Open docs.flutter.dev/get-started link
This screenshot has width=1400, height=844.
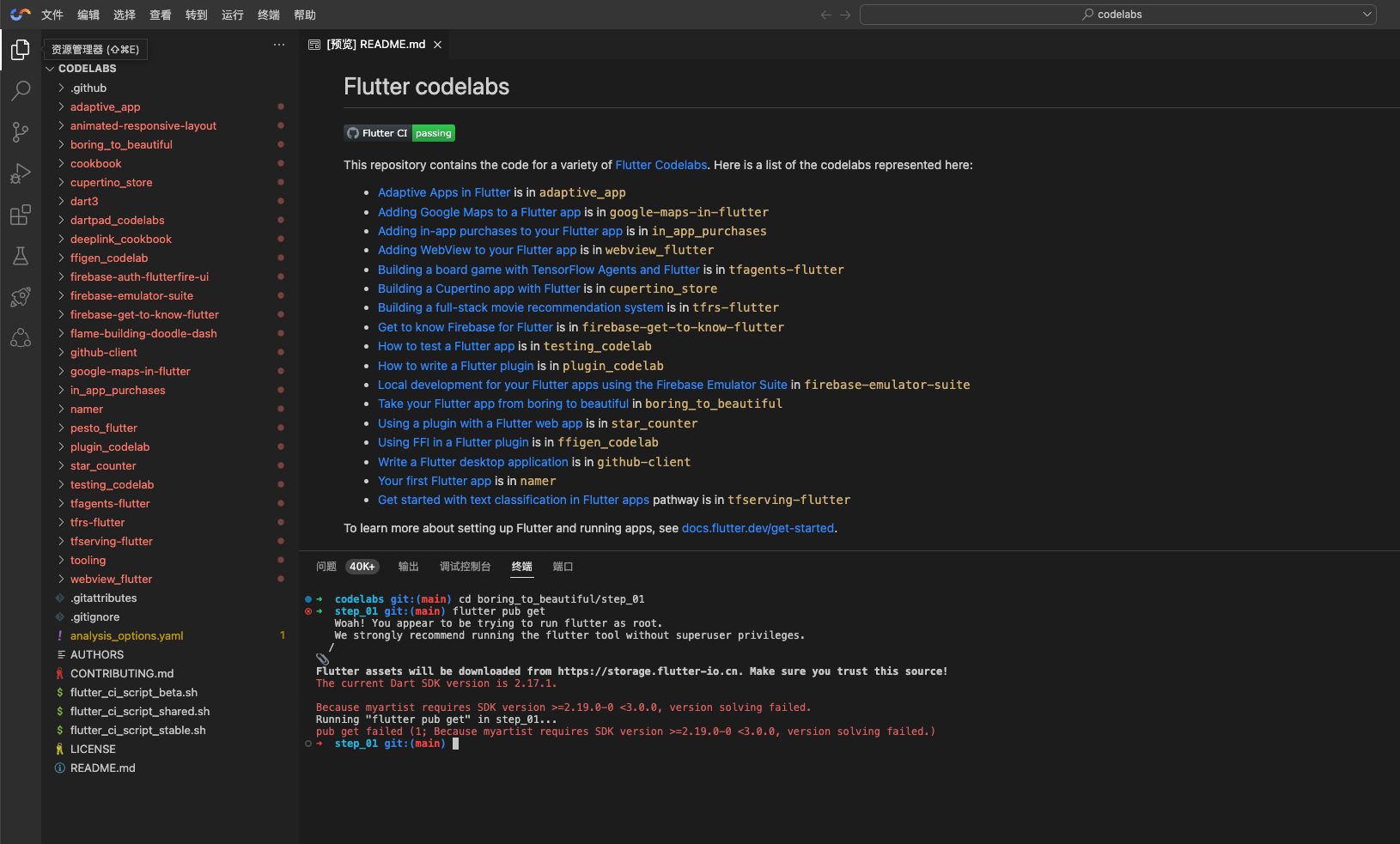pyautogui.click(x=758, y=528)
